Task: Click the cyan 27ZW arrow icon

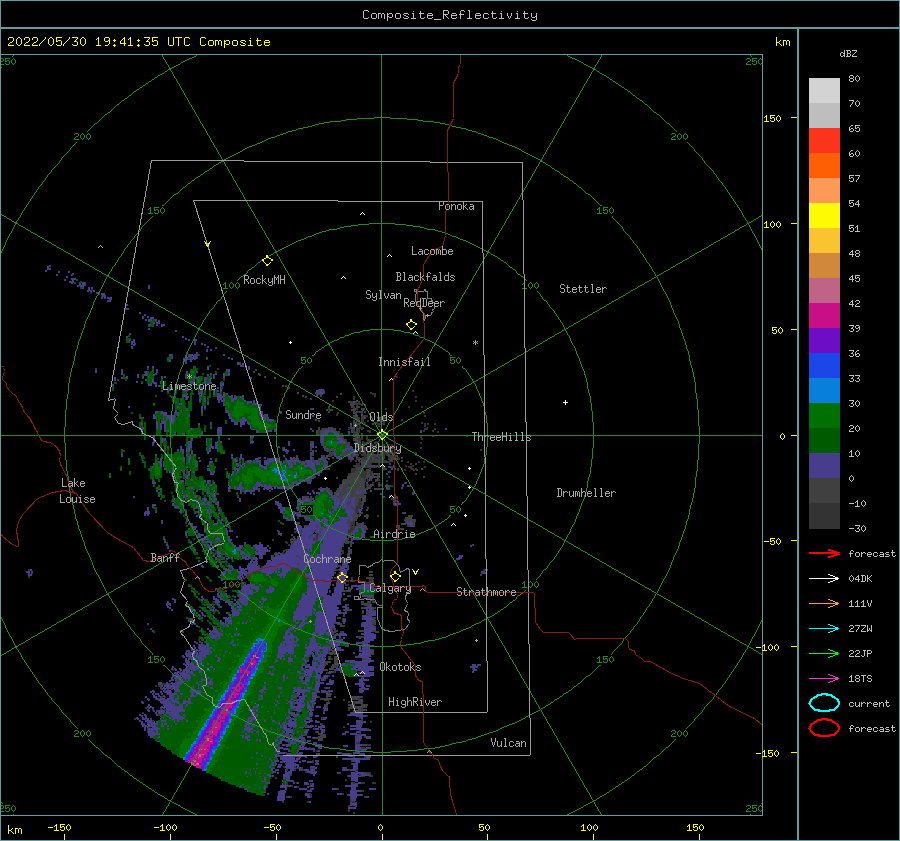Action: click(824, 629)
